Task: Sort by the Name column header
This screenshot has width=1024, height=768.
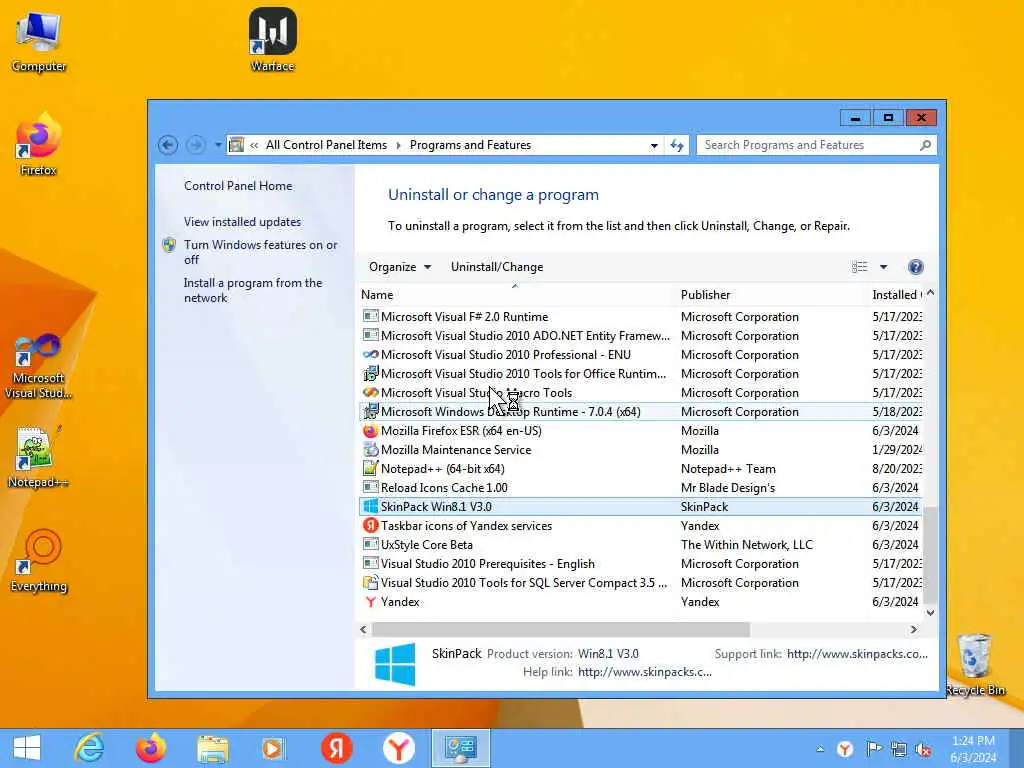Action: click(516, 295)
